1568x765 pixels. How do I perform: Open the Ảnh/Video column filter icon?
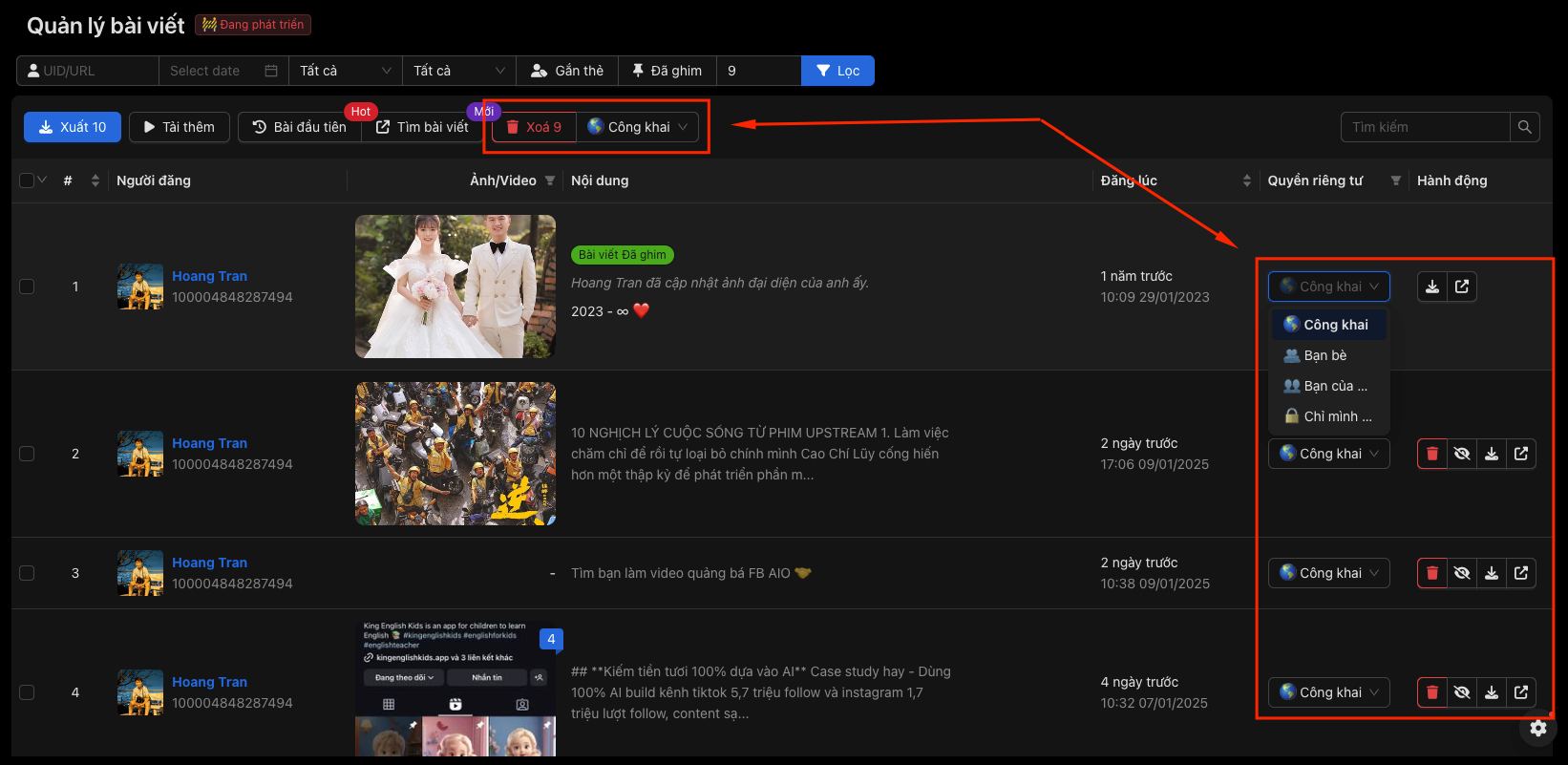point(550,181)
